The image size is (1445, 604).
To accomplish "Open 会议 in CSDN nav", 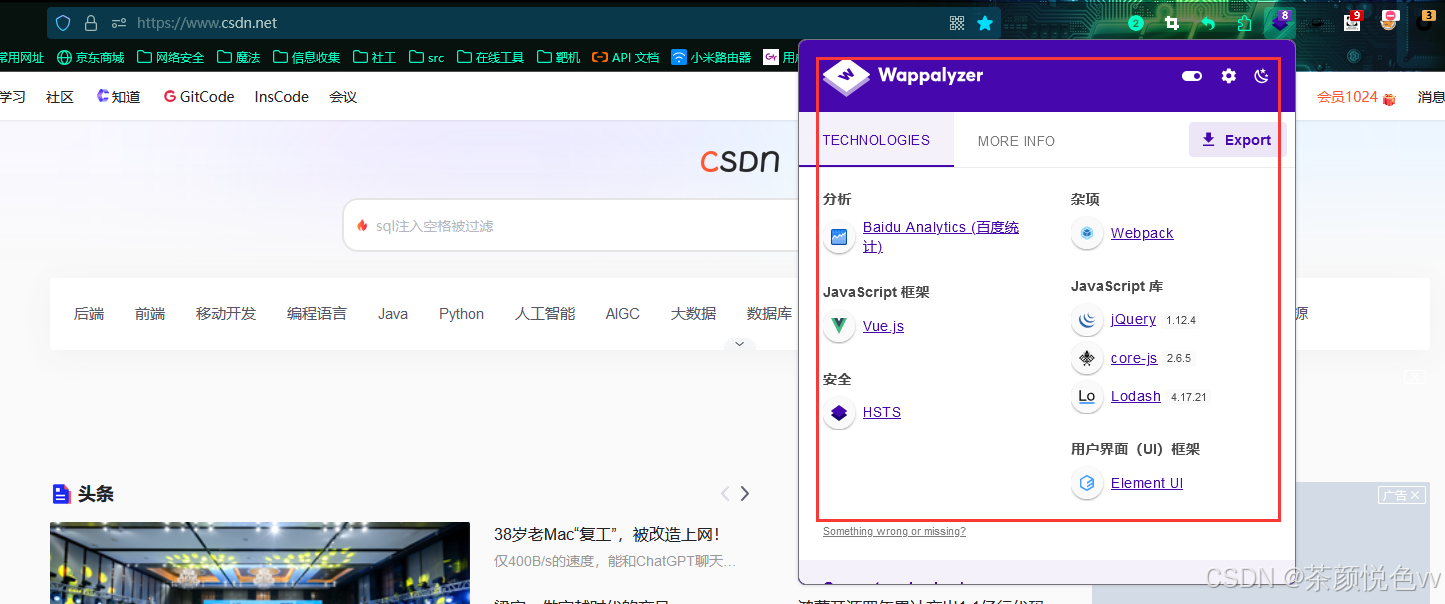I will tap(343, 97).
